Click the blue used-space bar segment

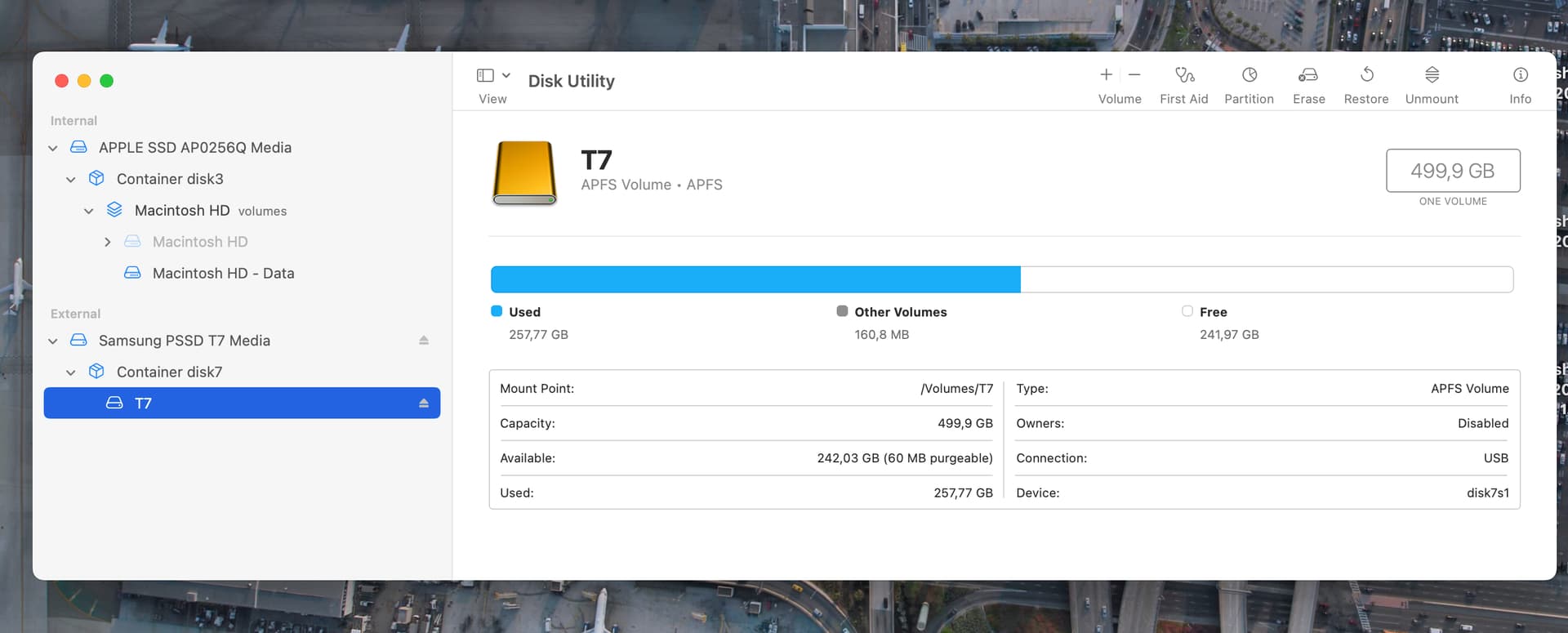click(x=755, y=279)
